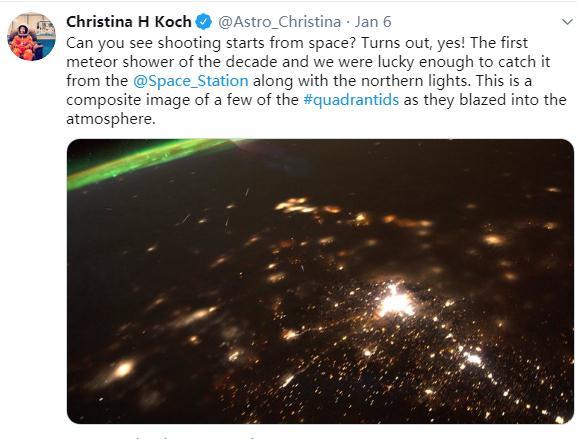Click the word "atmosphere." ending the tweet
Image resolution: width=577 pixels, height=439 pixels.
[x=111, y=119]
